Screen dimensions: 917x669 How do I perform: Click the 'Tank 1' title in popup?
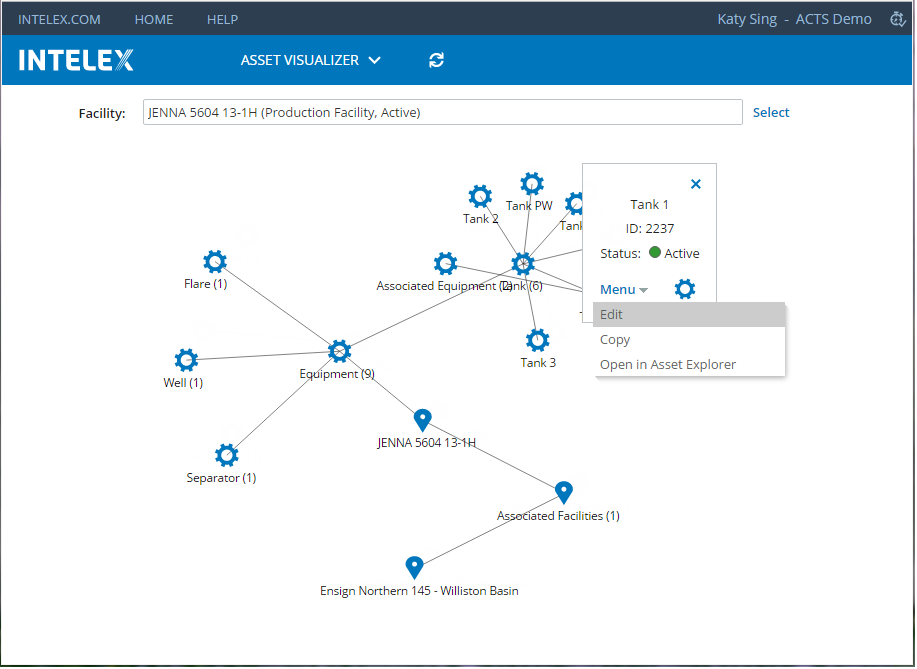649,205
